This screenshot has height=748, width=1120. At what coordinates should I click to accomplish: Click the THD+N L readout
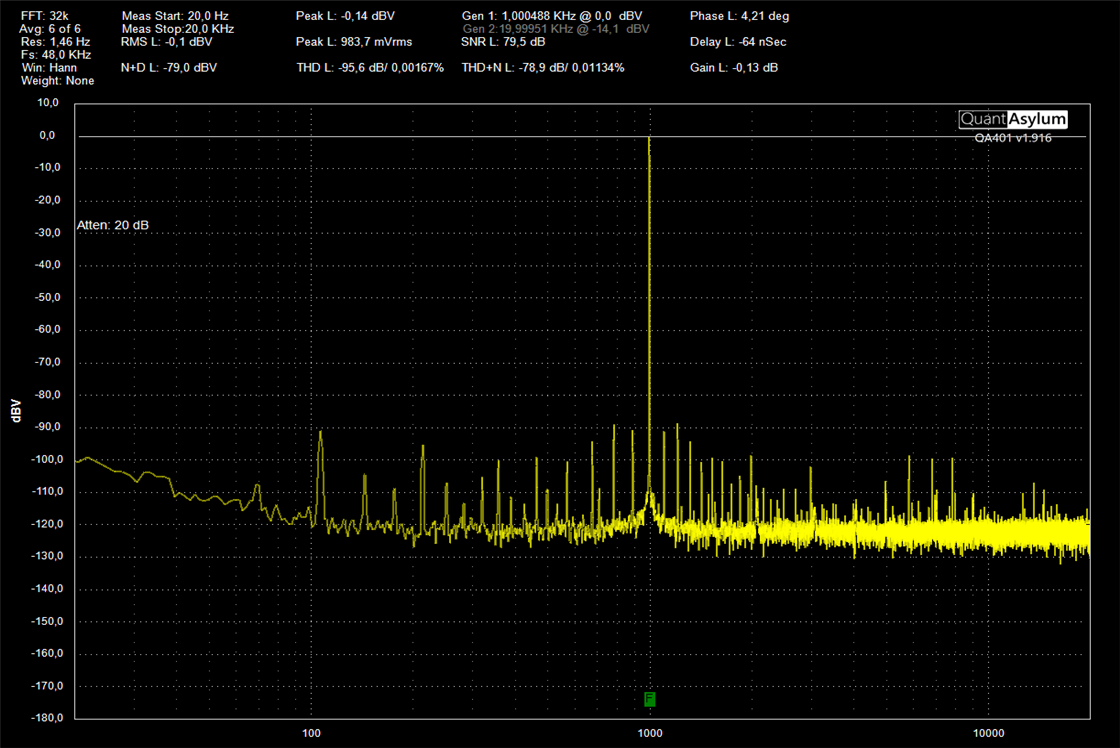pos(543,68)
